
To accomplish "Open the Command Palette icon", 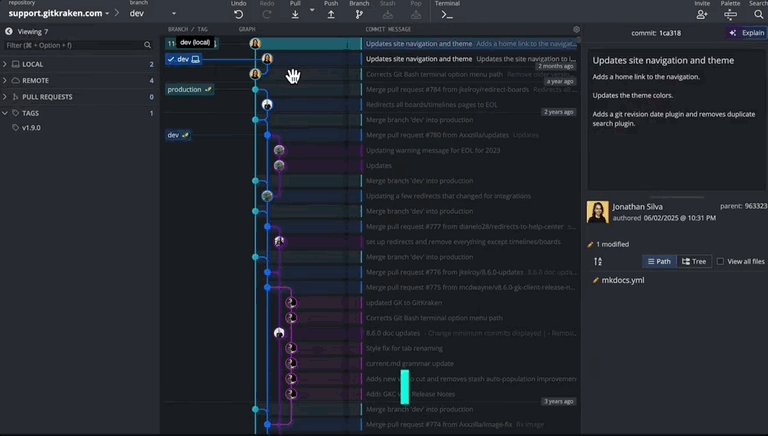I will [730, 14].
